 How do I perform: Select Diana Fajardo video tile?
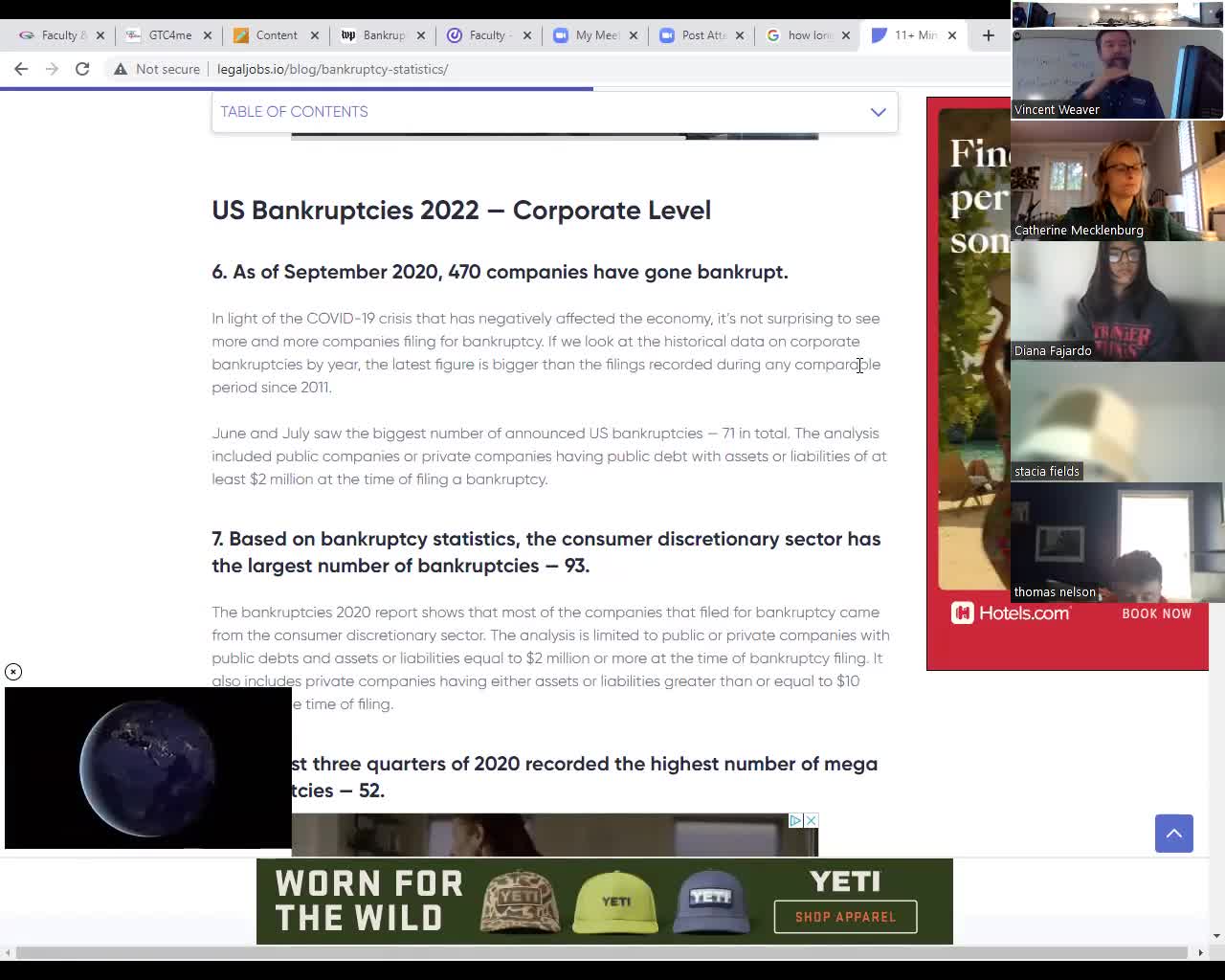click(x=1118, y=301)
